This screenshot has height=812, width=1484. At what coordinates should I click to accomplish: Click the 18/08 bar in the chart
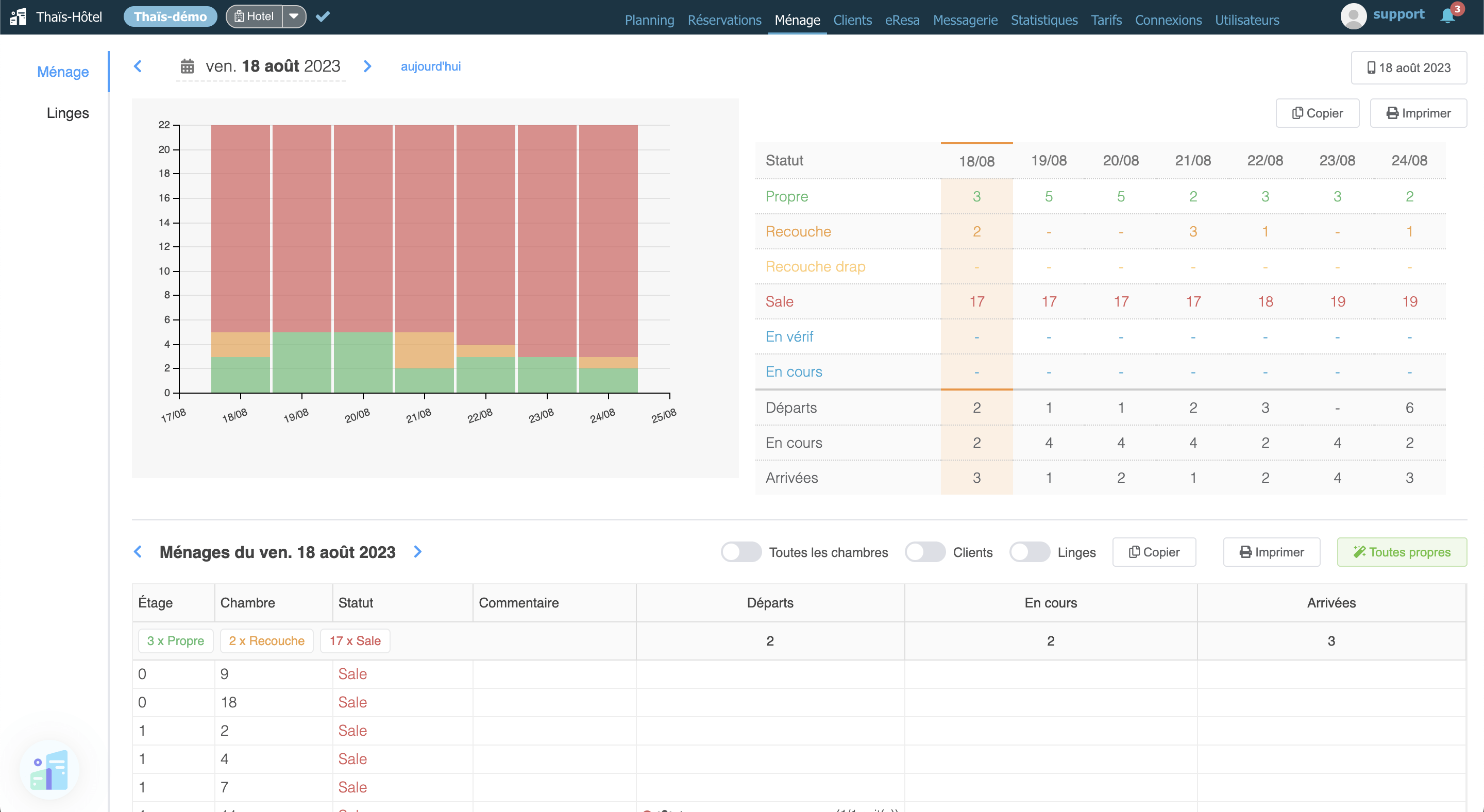[240, 230]
